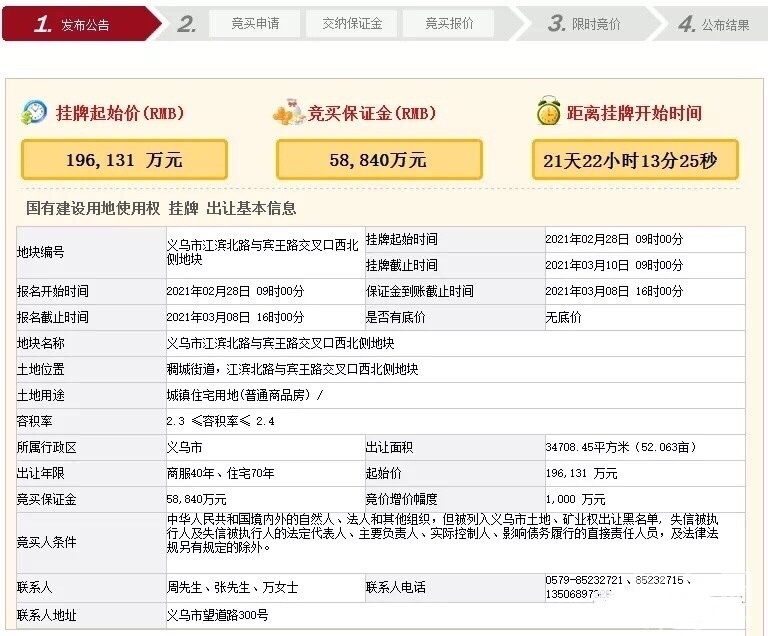This screenshot has height=636, width=768.
Task: Click the 竞价增价幅度 value 1,000 万元
Action: click(x=575, y=499)
